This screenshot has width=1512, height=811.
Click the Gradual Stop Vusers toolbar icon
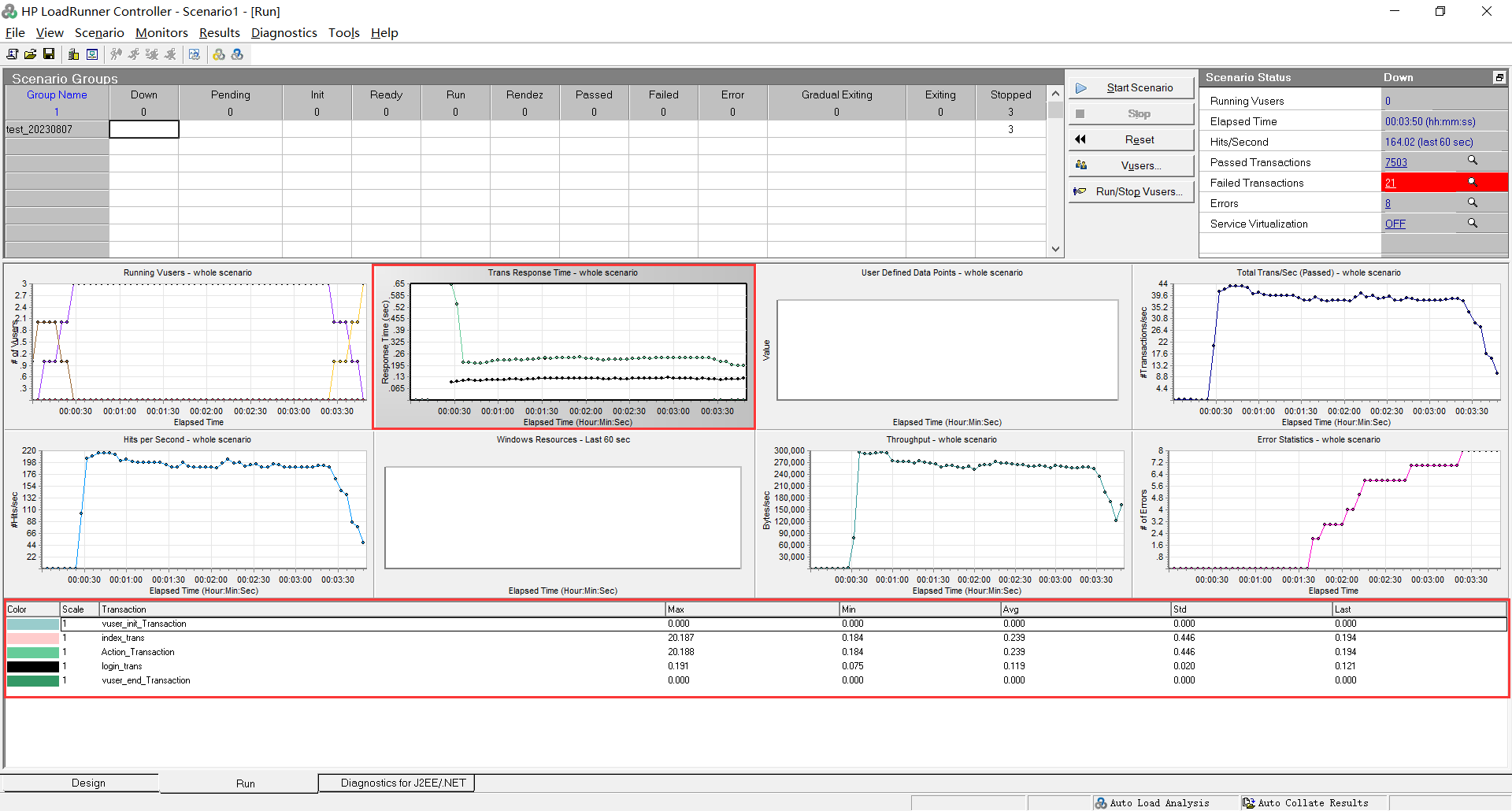[x=152, y=54]
